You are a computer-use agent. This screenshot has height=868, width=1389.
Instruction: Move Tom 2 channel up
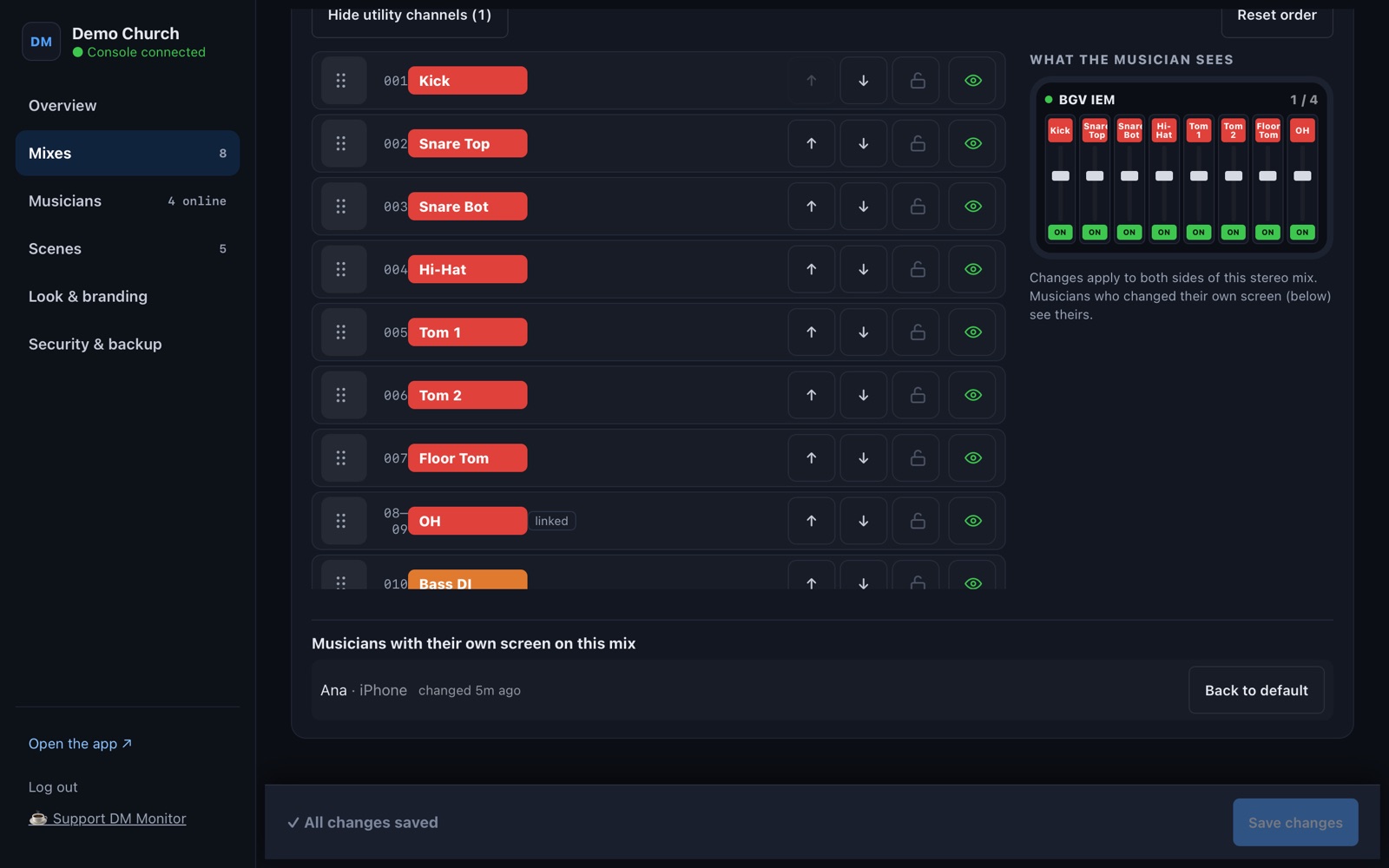pyautogui.click(x=811, y=395)
